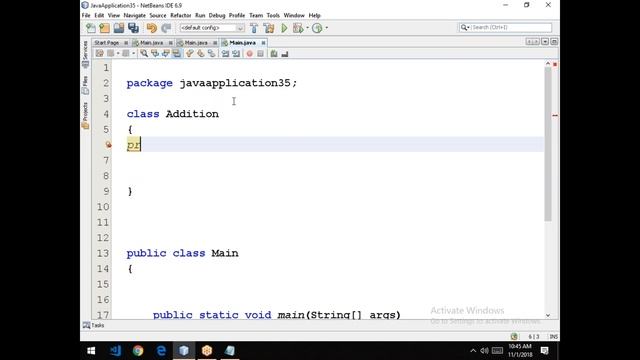This screenshot has height=360, width=640.
Task: Open the File menu
Action: click(86, 16)
